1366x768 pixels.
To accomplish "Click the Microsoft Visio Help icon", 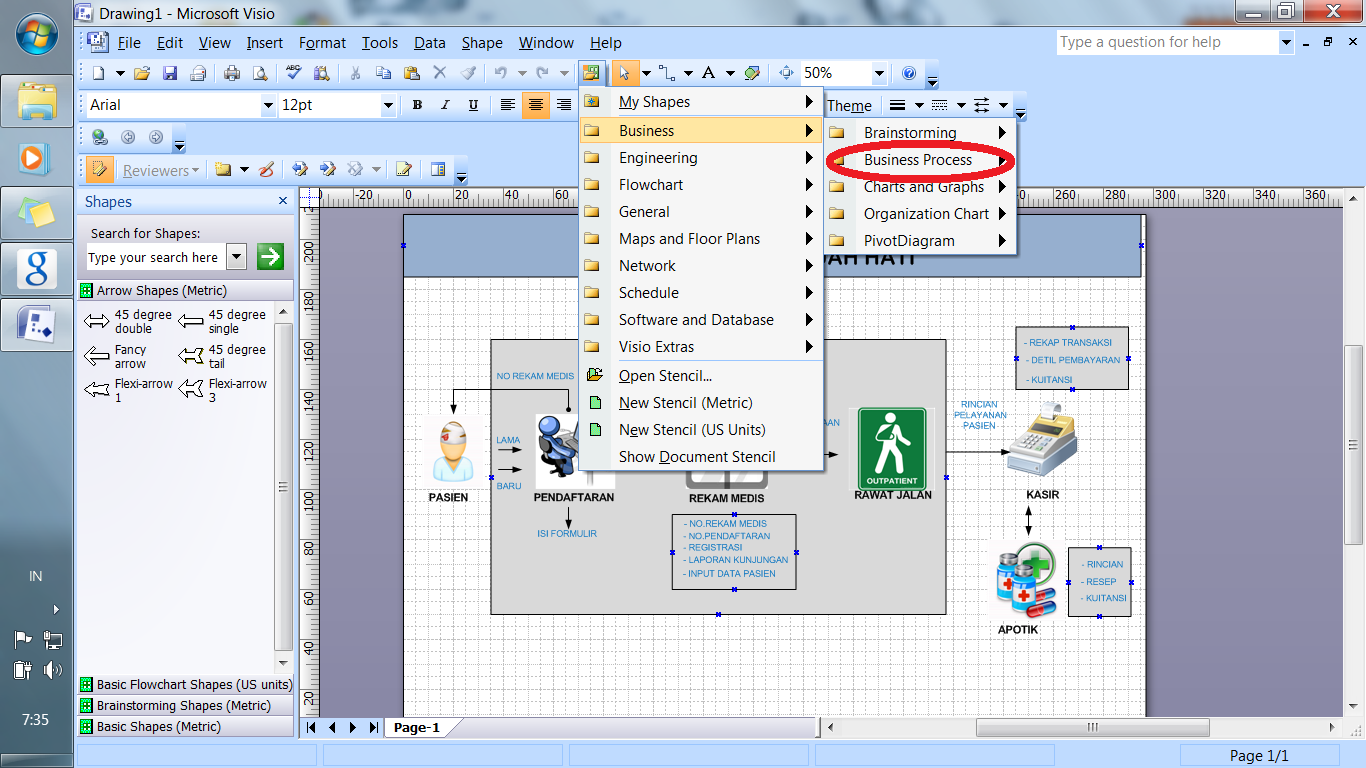I will click(909, 73).
